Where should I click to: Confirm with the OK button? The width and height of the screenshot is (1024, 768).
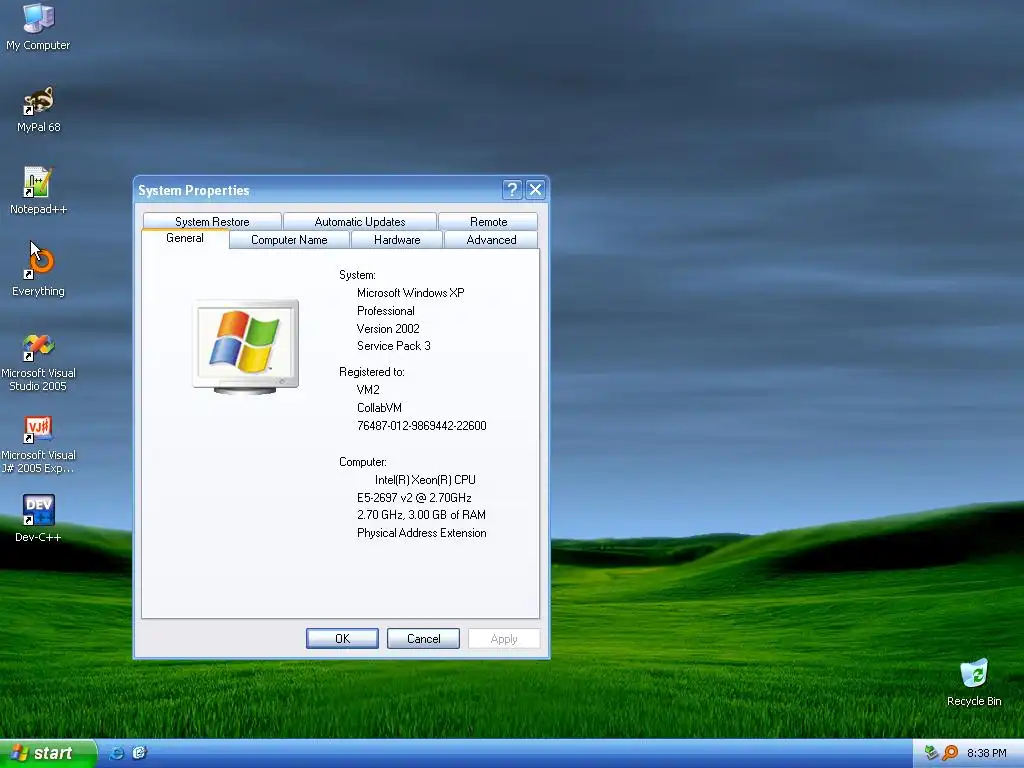click(x=342, y=639)
